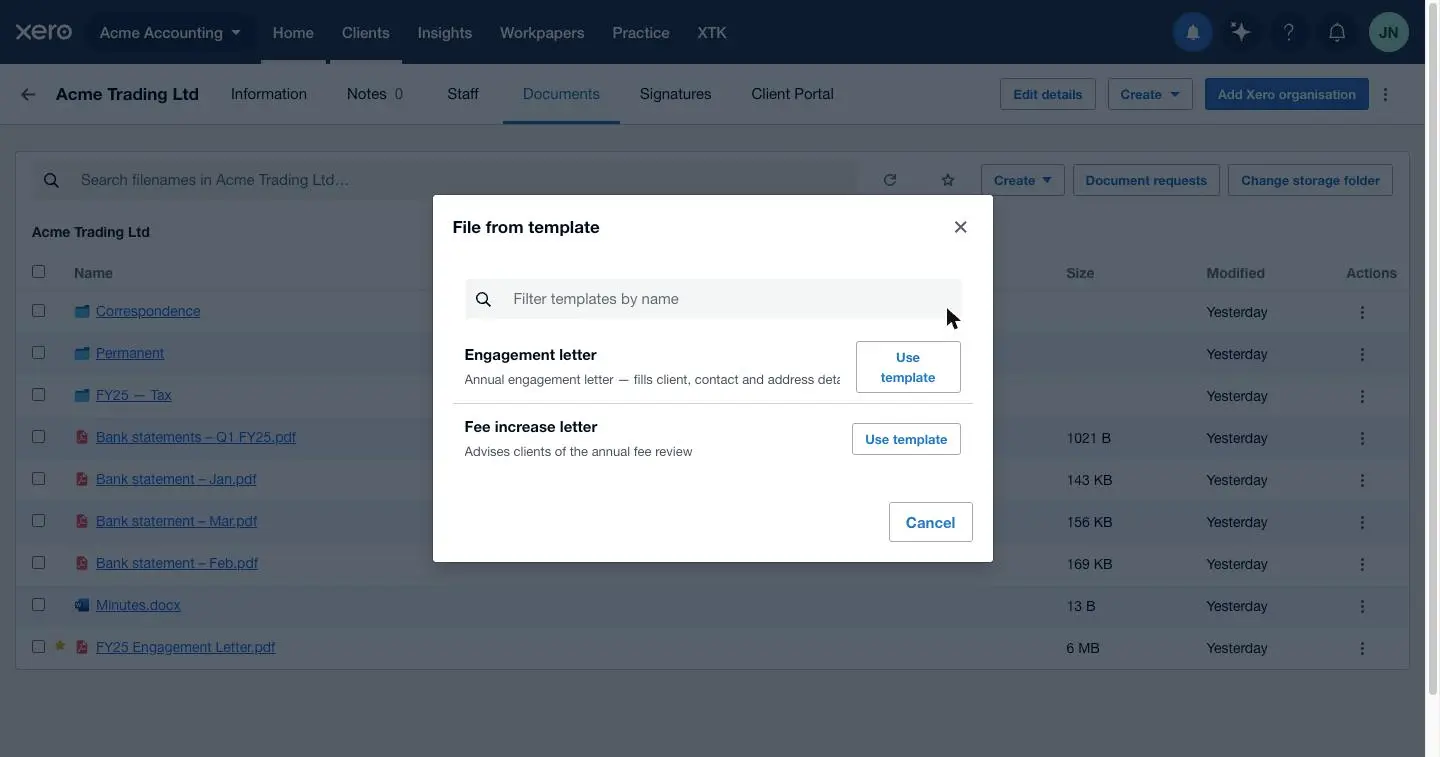The image size is (1440, 757).
Task: Open the Create dropdown in client header
Action: click(1150, 94)
